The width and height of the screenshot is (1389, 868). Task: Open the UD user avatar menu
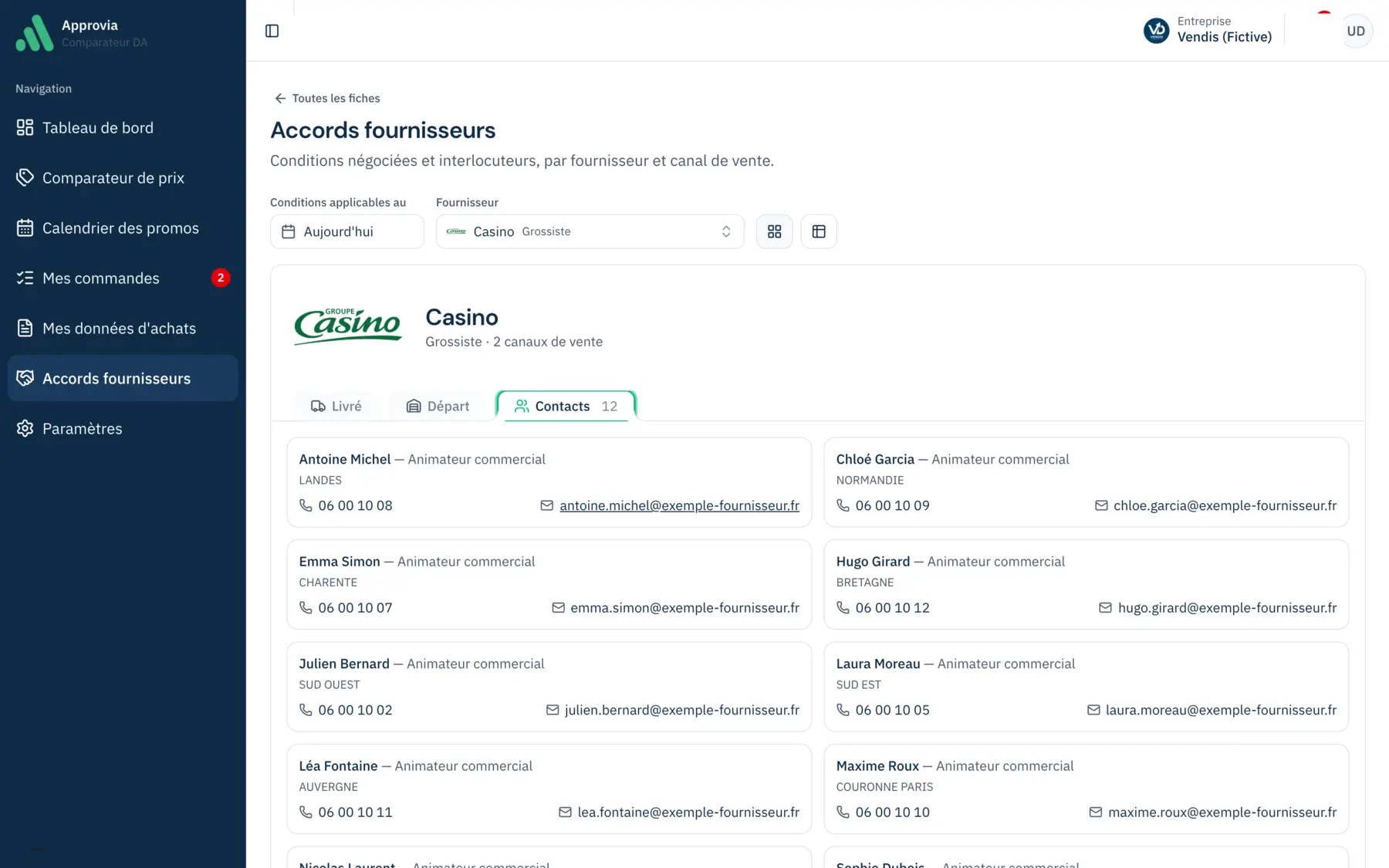(x=1356, y=31)
